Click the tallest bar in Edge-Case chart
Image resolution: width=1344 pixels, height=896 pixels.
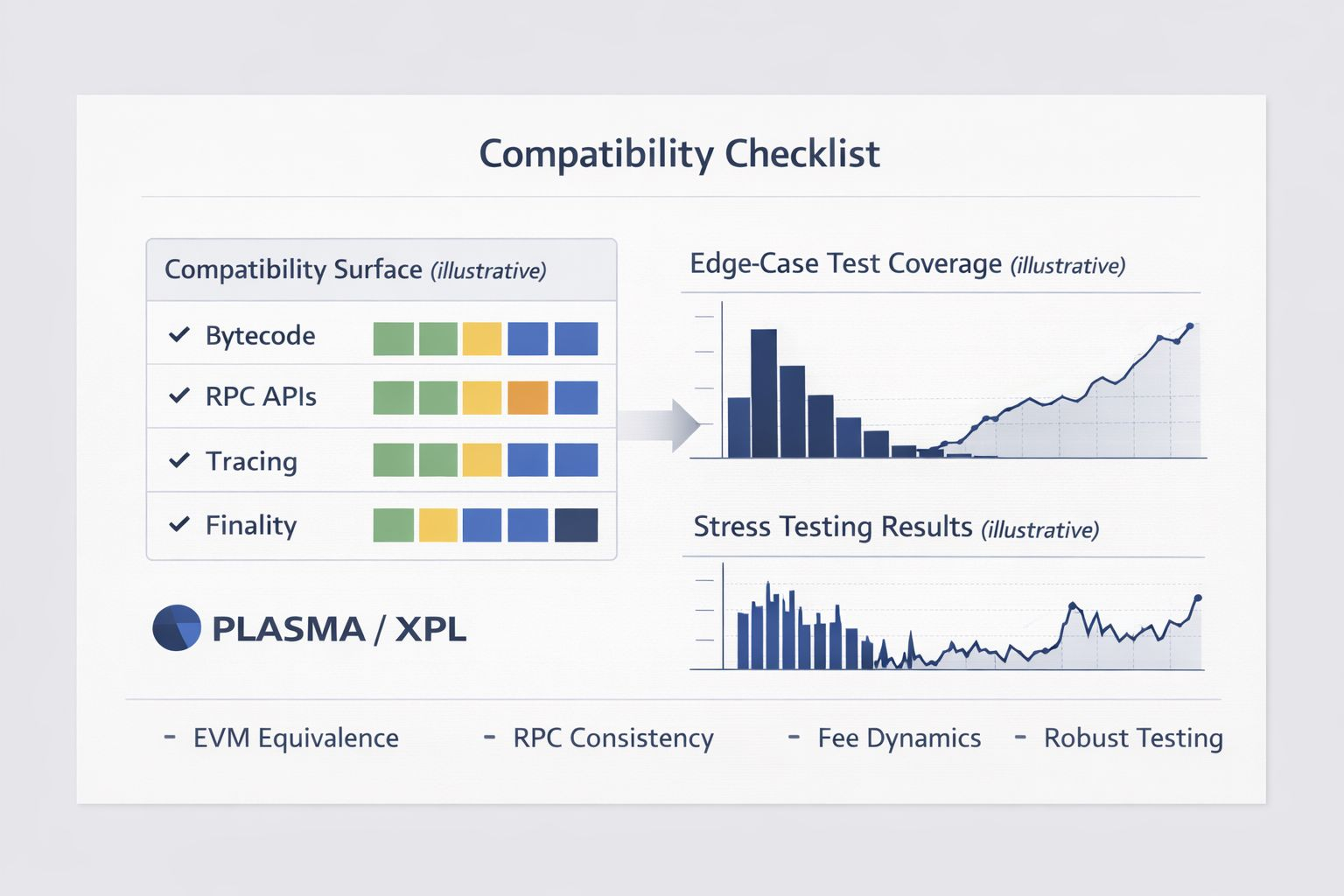pyautogui.click(x=764, y=394)
